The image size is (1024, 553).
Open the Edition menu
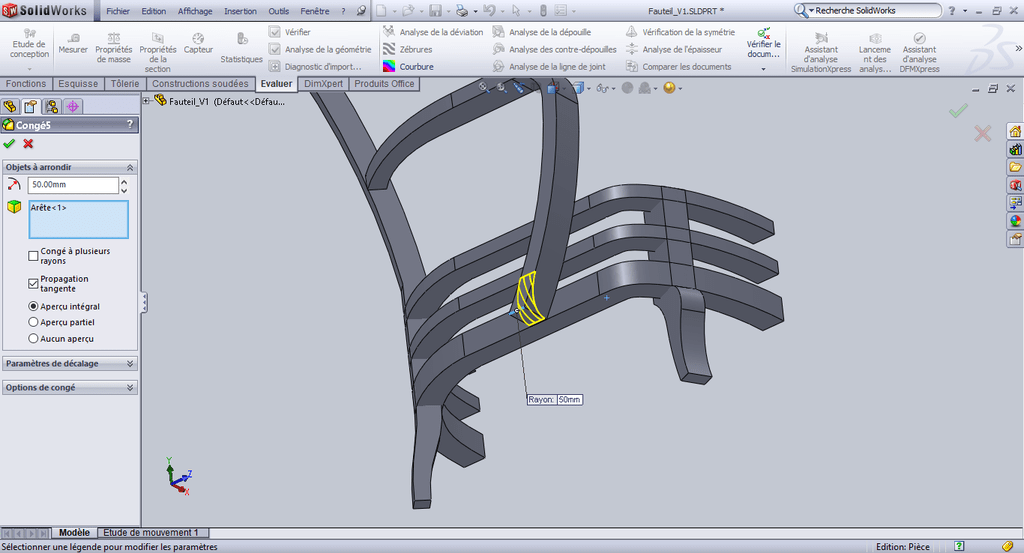[x=153, y=11]
